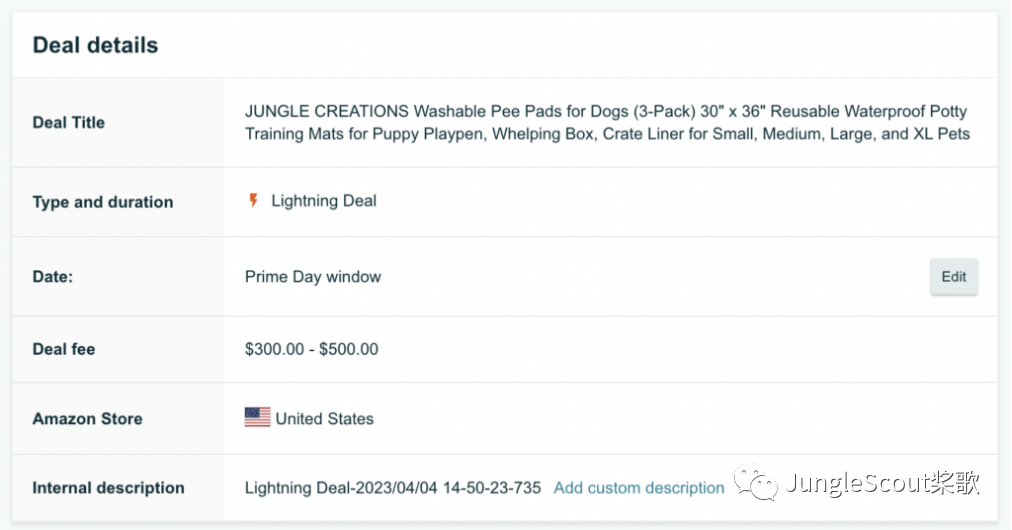Click the WeChat logo watermark icon
Viewport: 1012px width, 530px height.
[x=755, y=484]
